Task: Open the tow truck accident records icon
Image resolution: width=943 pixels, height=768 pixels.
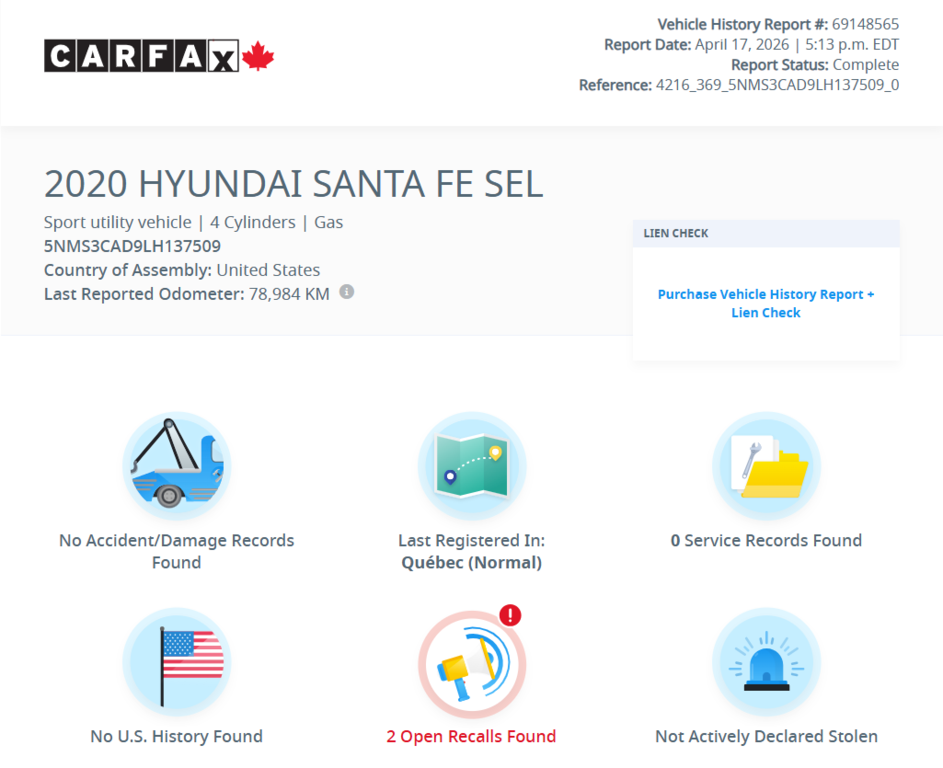Action: tap(177, 465)
